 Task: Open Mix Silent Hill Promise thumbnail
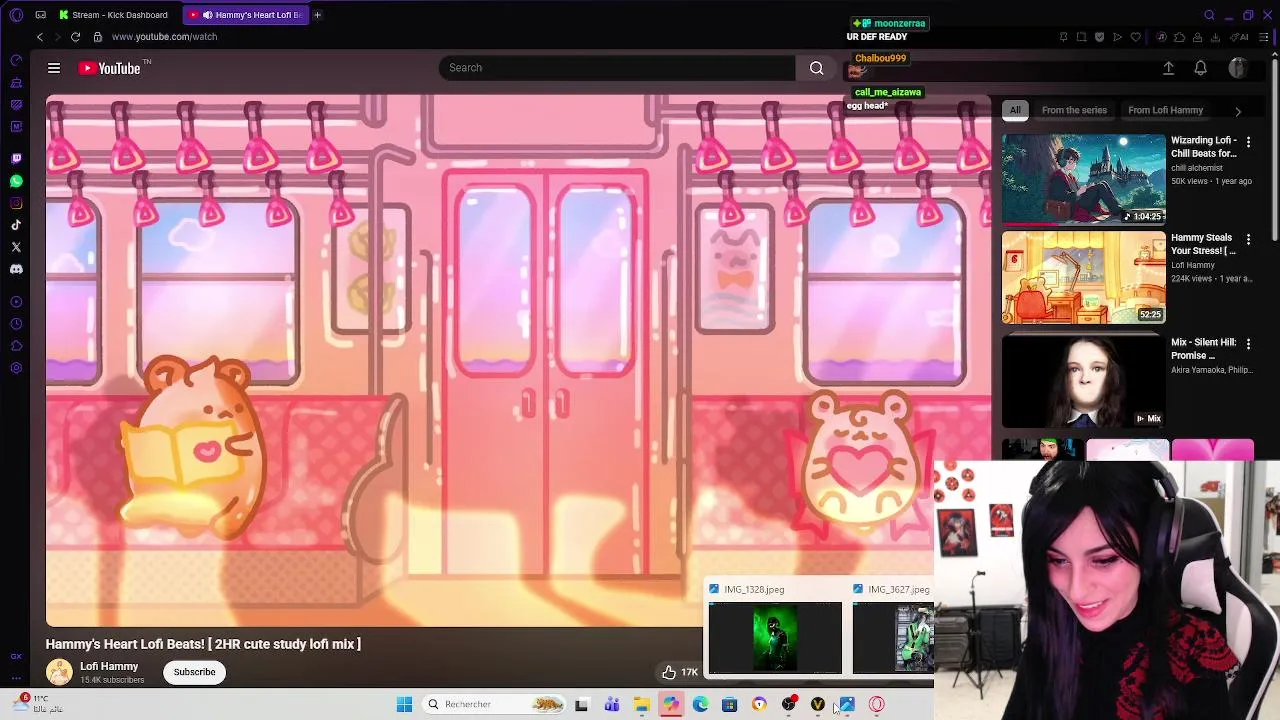pyautogui.click(x=1084, y=381)
